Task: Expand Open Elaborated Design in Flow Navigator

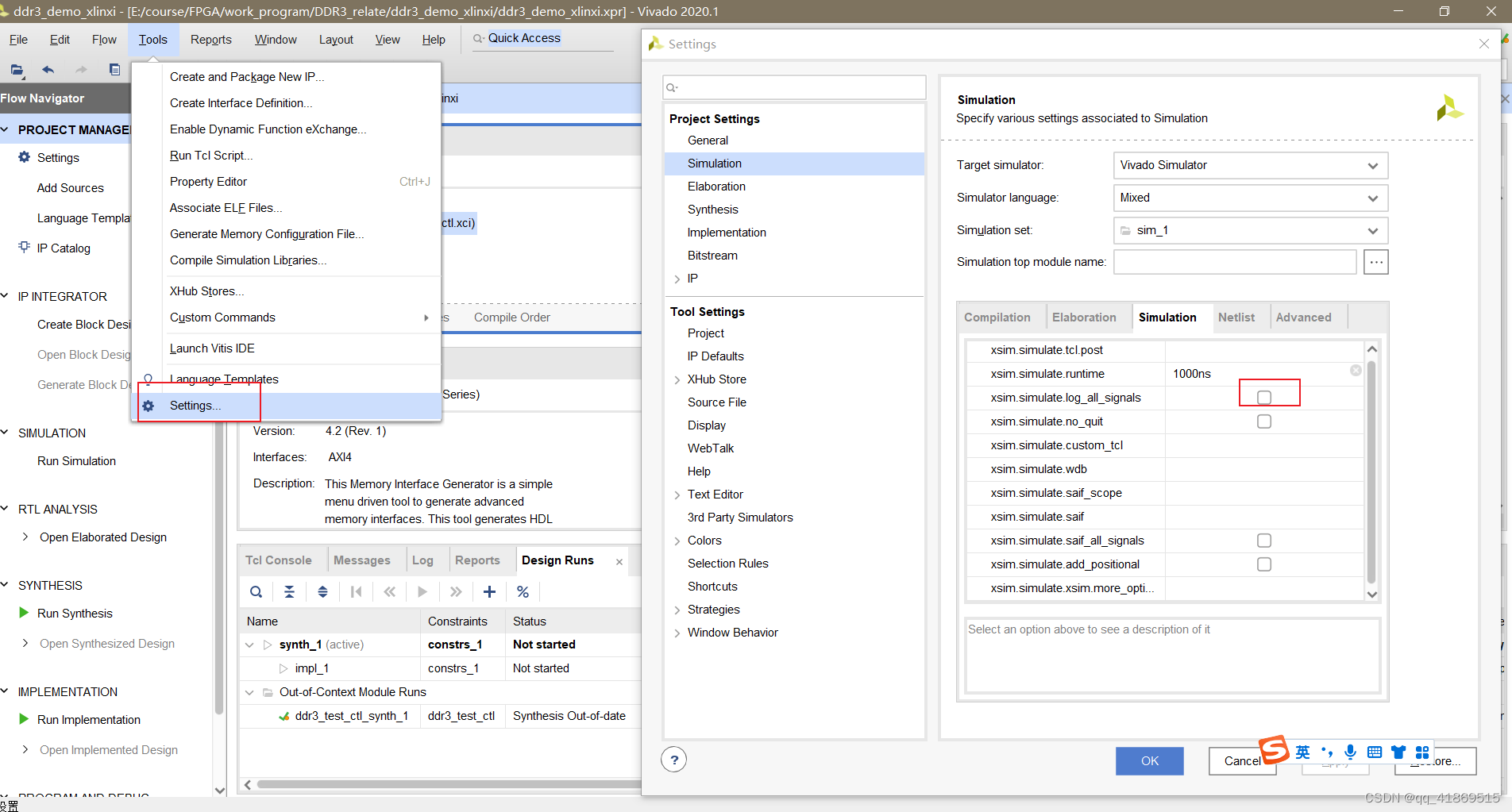Action: (25, 537)
